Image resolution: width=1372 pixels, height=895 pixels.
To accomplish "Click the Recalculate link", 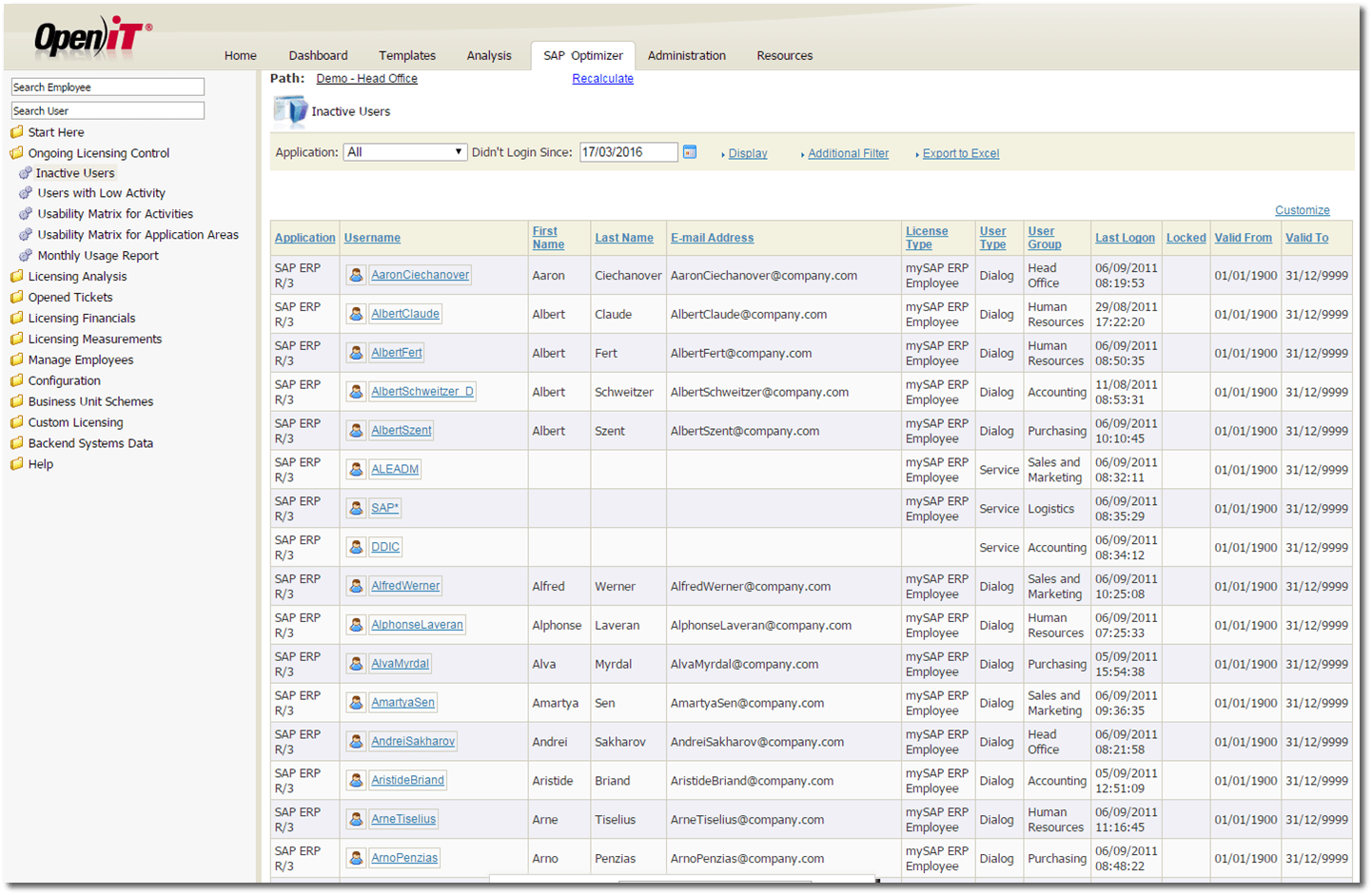I will (x=603, y=79).
